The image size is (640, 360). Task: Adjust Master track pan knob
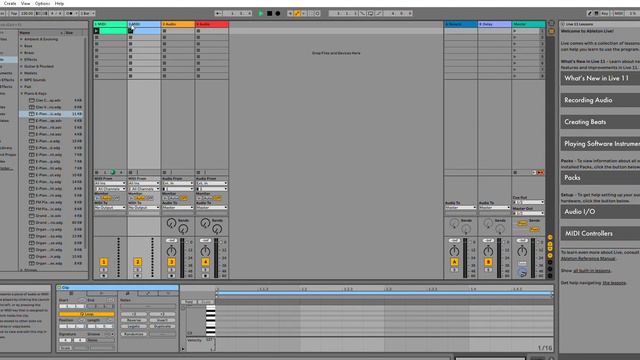point(522,251)
